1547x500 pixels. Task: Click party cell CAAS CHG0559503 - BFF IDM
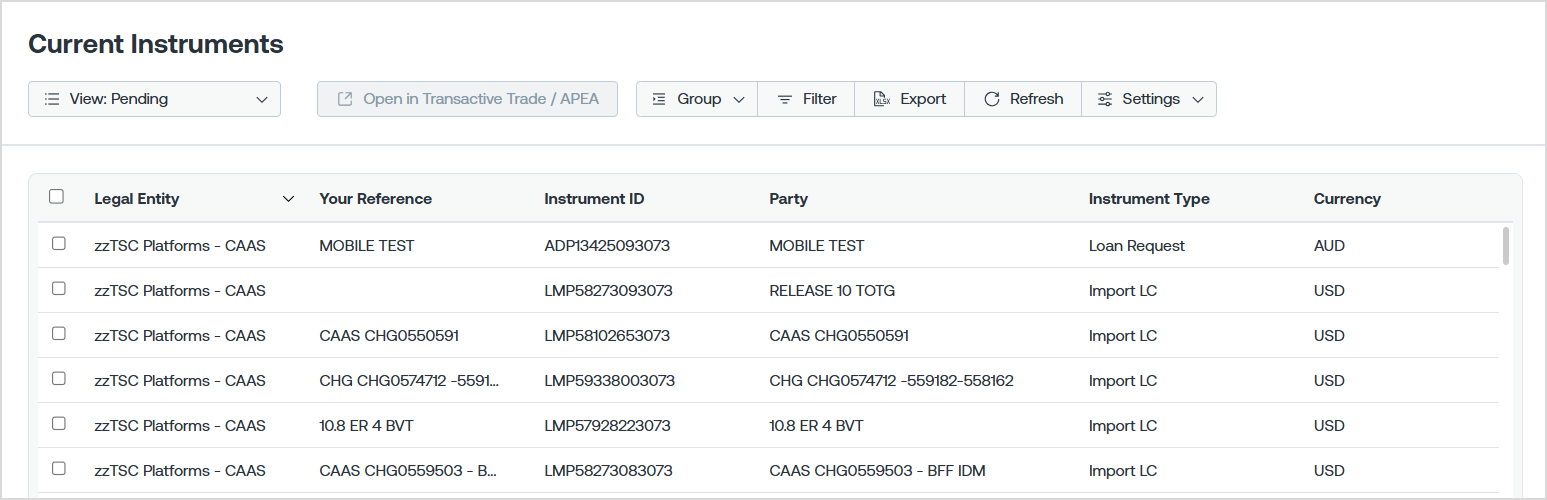(877, 471)
